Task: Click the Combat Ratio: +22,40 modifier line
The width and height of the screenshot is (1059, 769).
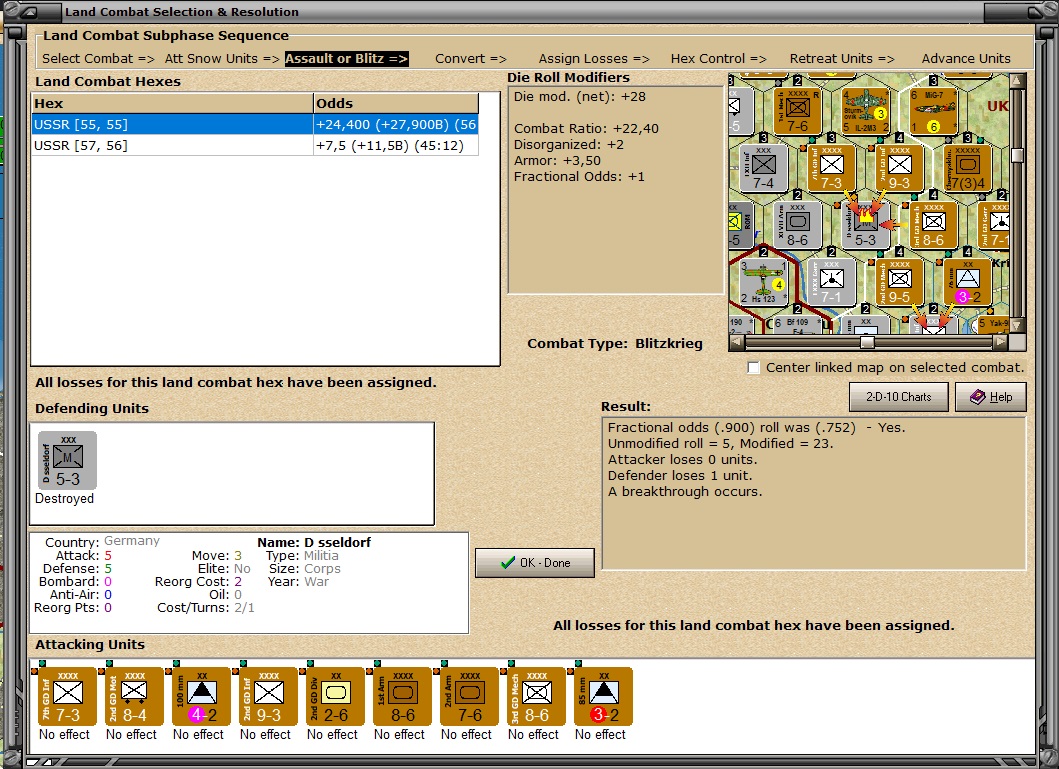Action: click(x=586, y=128)
